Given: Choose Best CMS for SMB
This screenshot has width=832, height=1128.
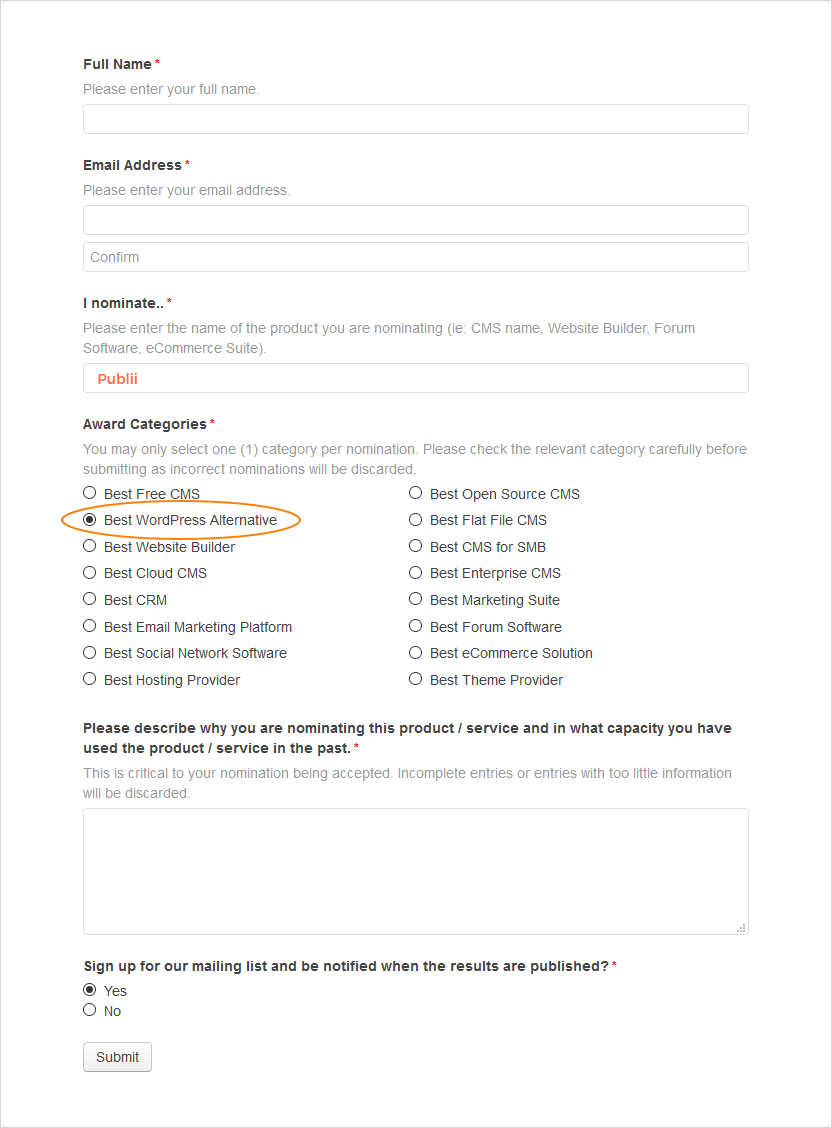Looking at the screenshot, I should [x=415, y=545].
